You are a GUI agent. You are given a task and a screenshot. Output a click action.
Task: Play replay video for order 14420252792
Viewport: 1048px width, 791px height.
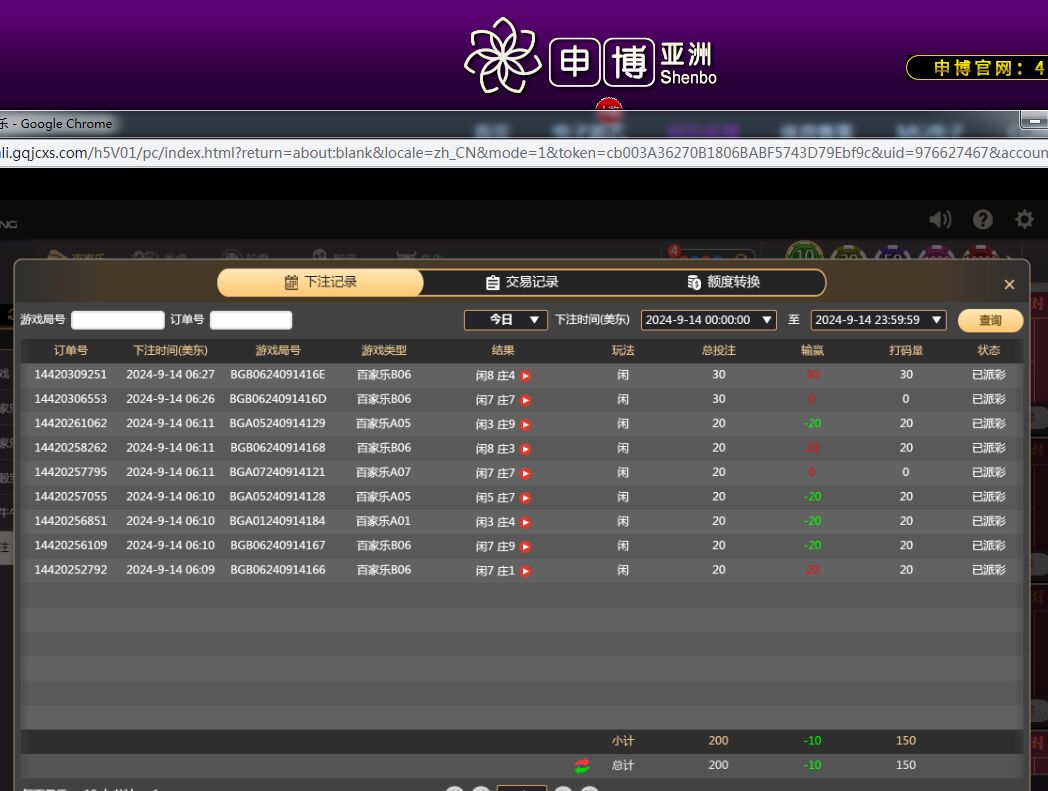(x=525, y=571)
